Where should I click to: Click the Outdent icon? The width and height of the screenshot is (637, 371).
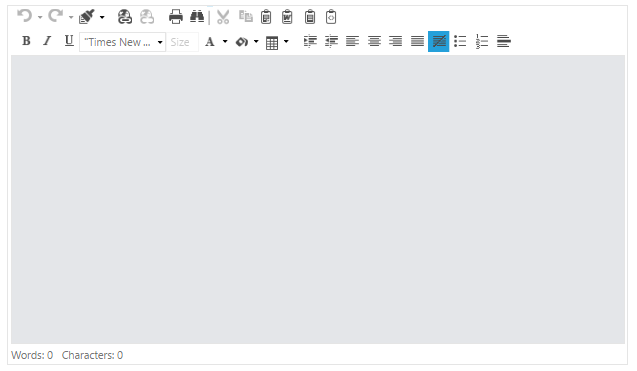332,41
